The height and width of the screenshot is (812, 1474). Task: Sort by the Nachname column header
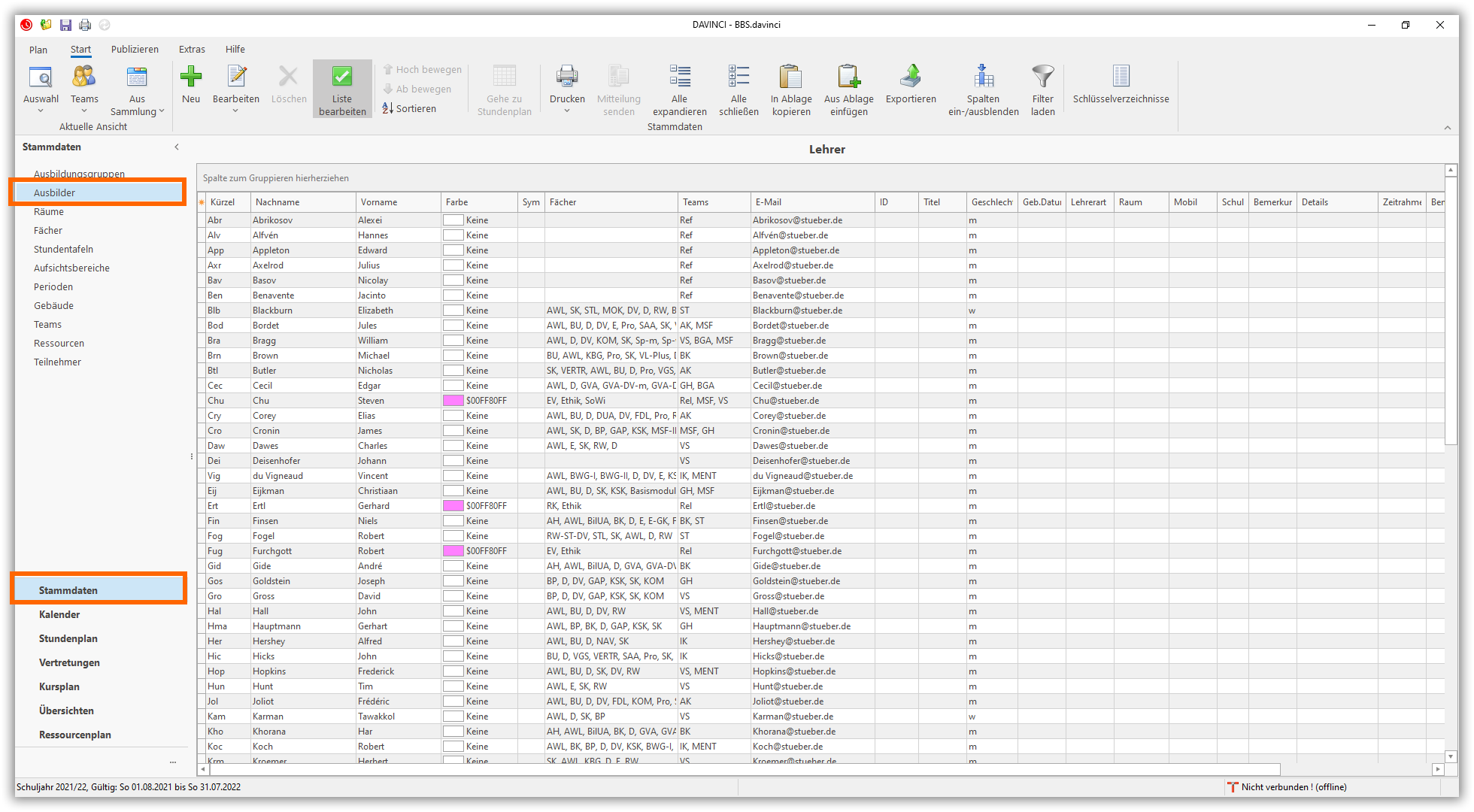(278, 202)
